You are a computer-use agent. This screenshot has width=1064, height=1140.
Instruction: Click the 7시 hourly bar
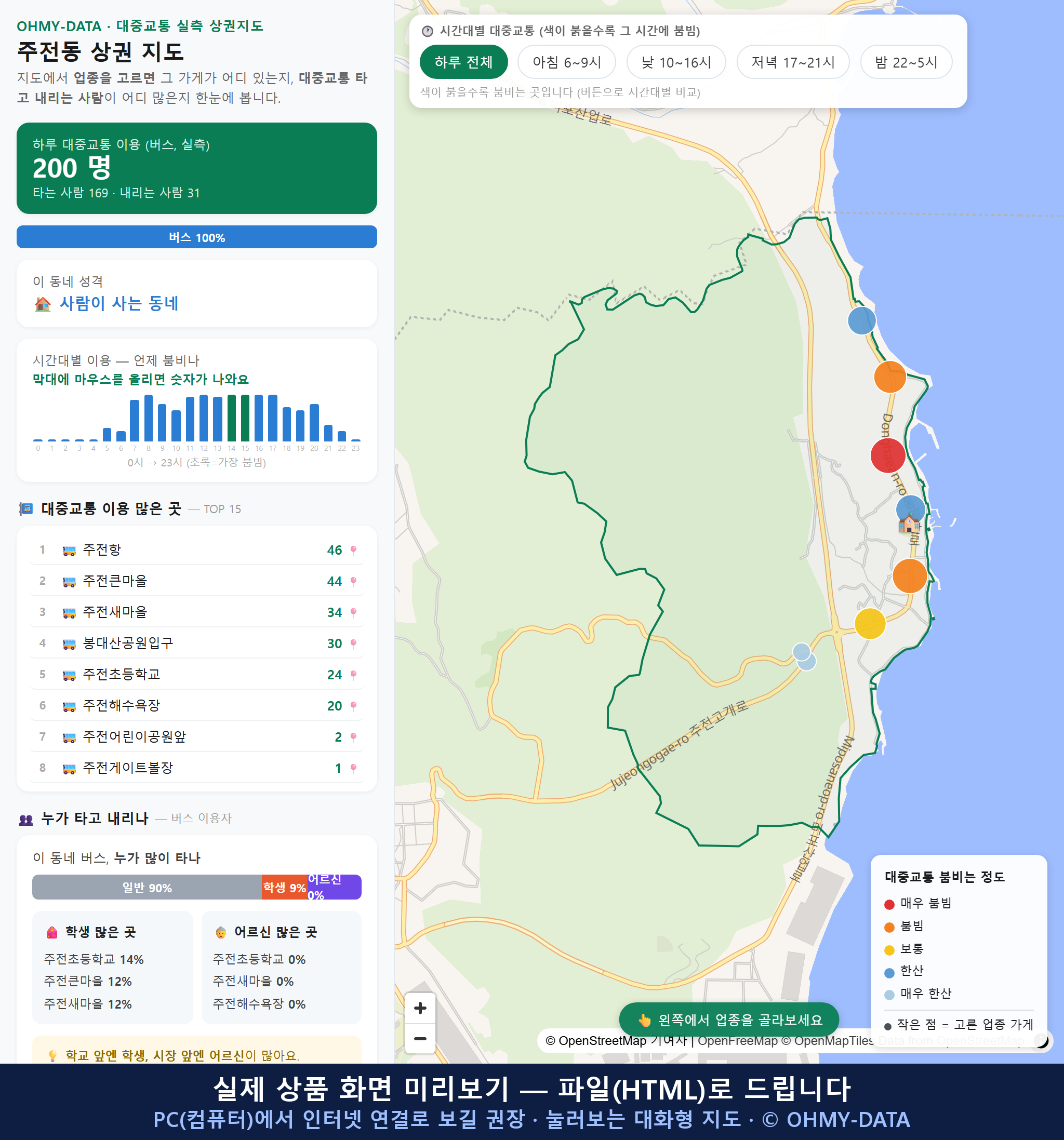tap(135, 420)
